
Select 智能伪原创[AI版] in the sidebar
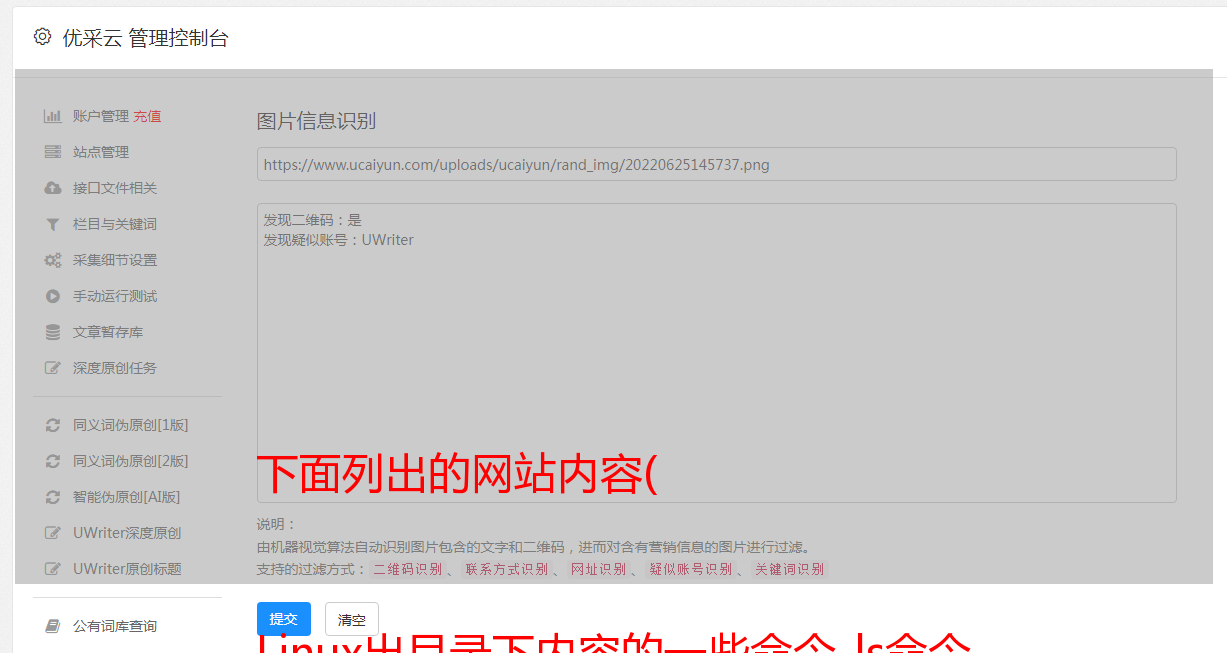[126, 497]
